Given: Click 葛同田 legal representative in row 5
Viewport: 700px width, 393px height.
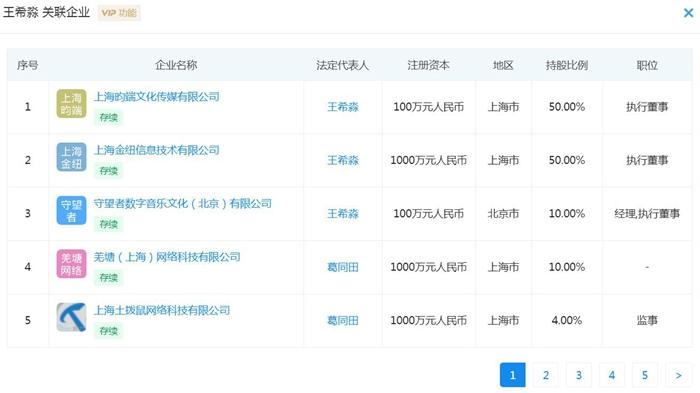Looking at the screenshot, I should 343,320.
